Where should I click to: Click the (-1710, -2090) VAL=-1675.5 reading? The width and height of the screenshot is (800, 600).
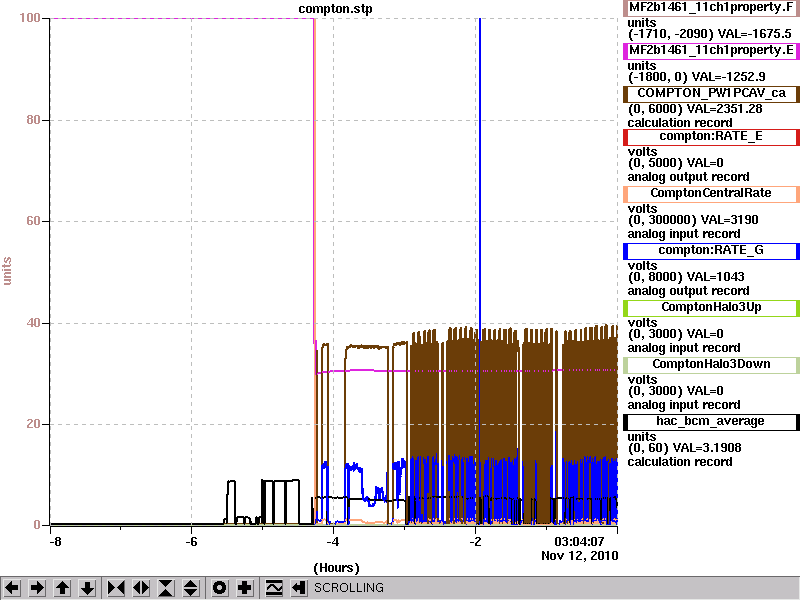(709, 34)
